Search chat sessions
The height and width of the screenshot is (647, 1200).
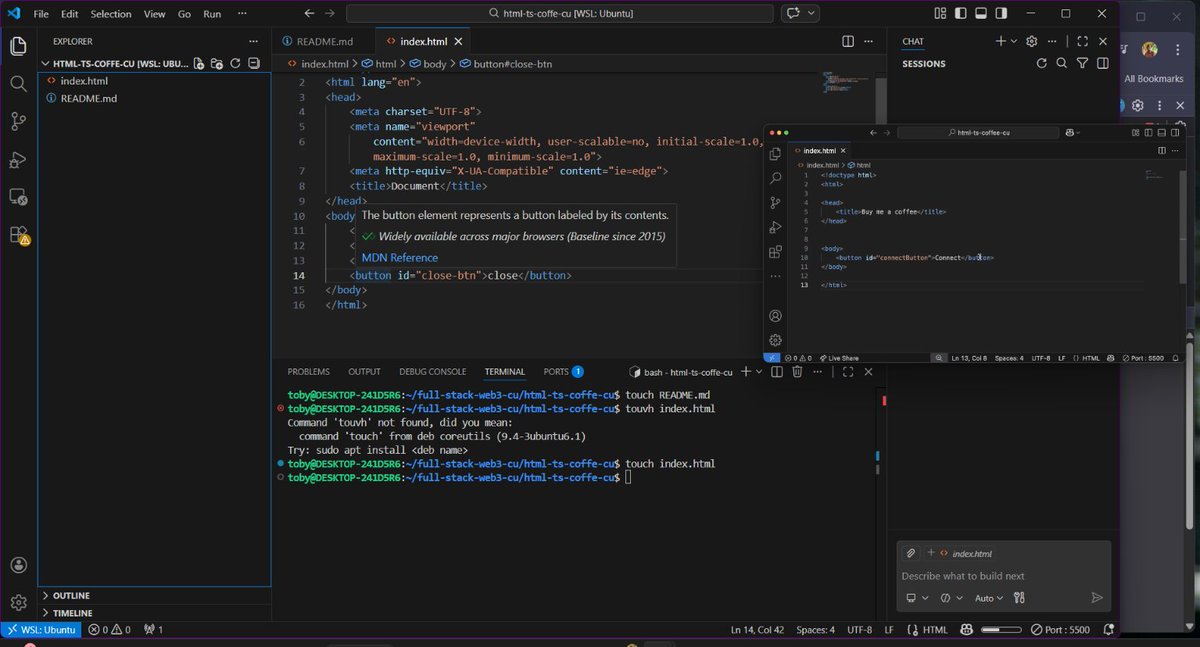(x=1062, y=63)
